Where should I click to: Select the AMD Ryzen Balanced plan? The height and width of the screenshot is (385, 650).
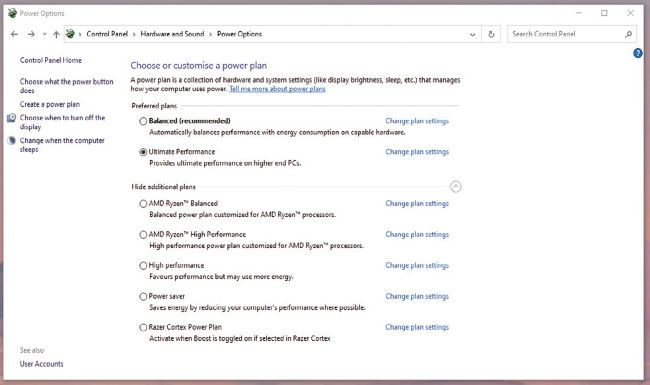coord(143,203)
